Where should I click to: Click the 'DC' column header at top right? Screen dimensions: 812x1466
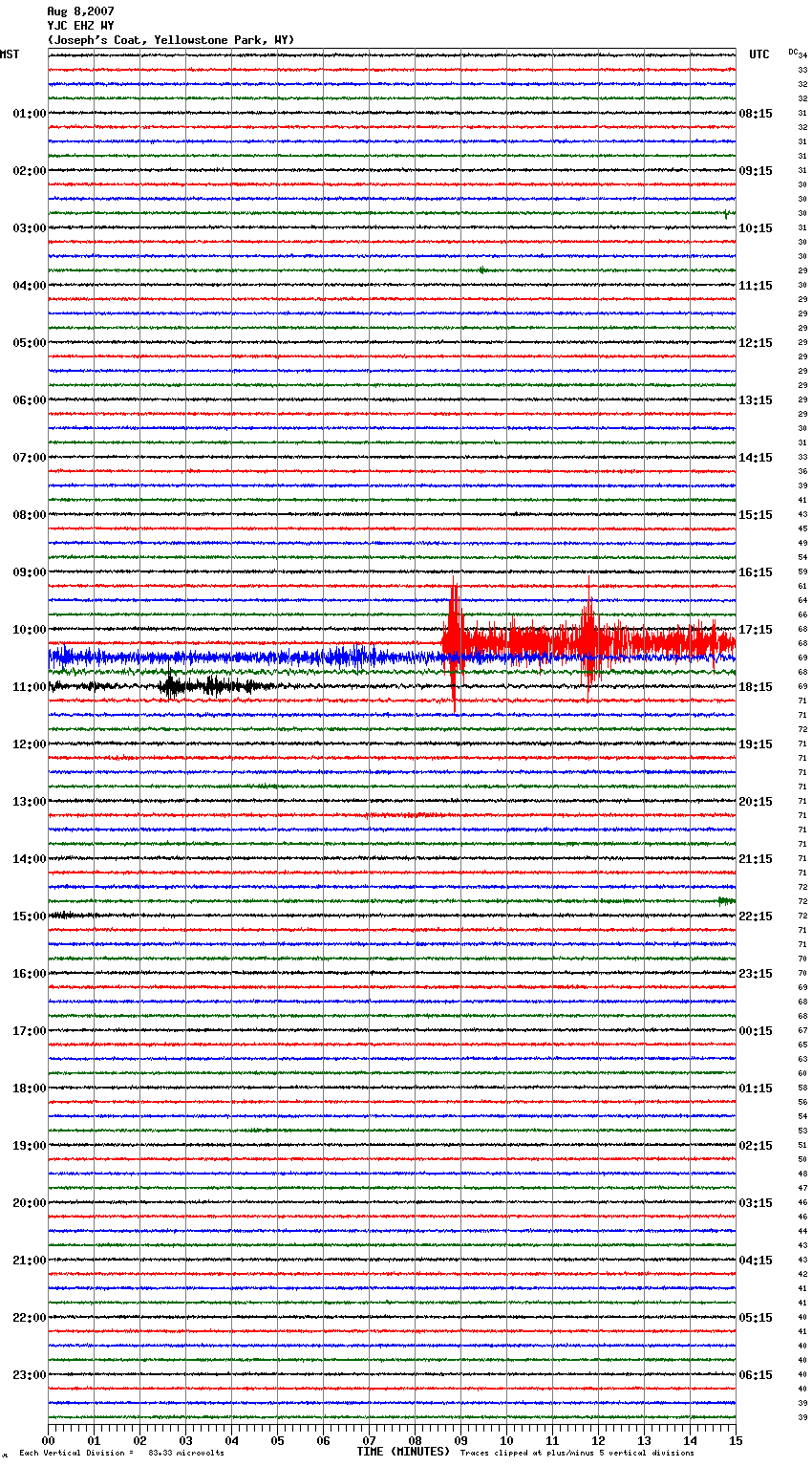(x=793, y=52)
